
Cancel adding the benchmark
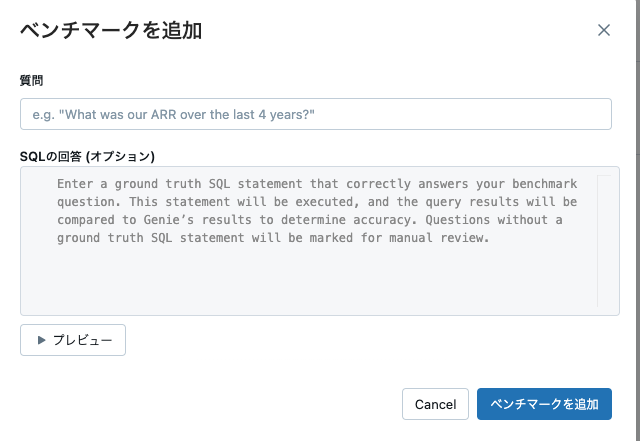point(435,404)
